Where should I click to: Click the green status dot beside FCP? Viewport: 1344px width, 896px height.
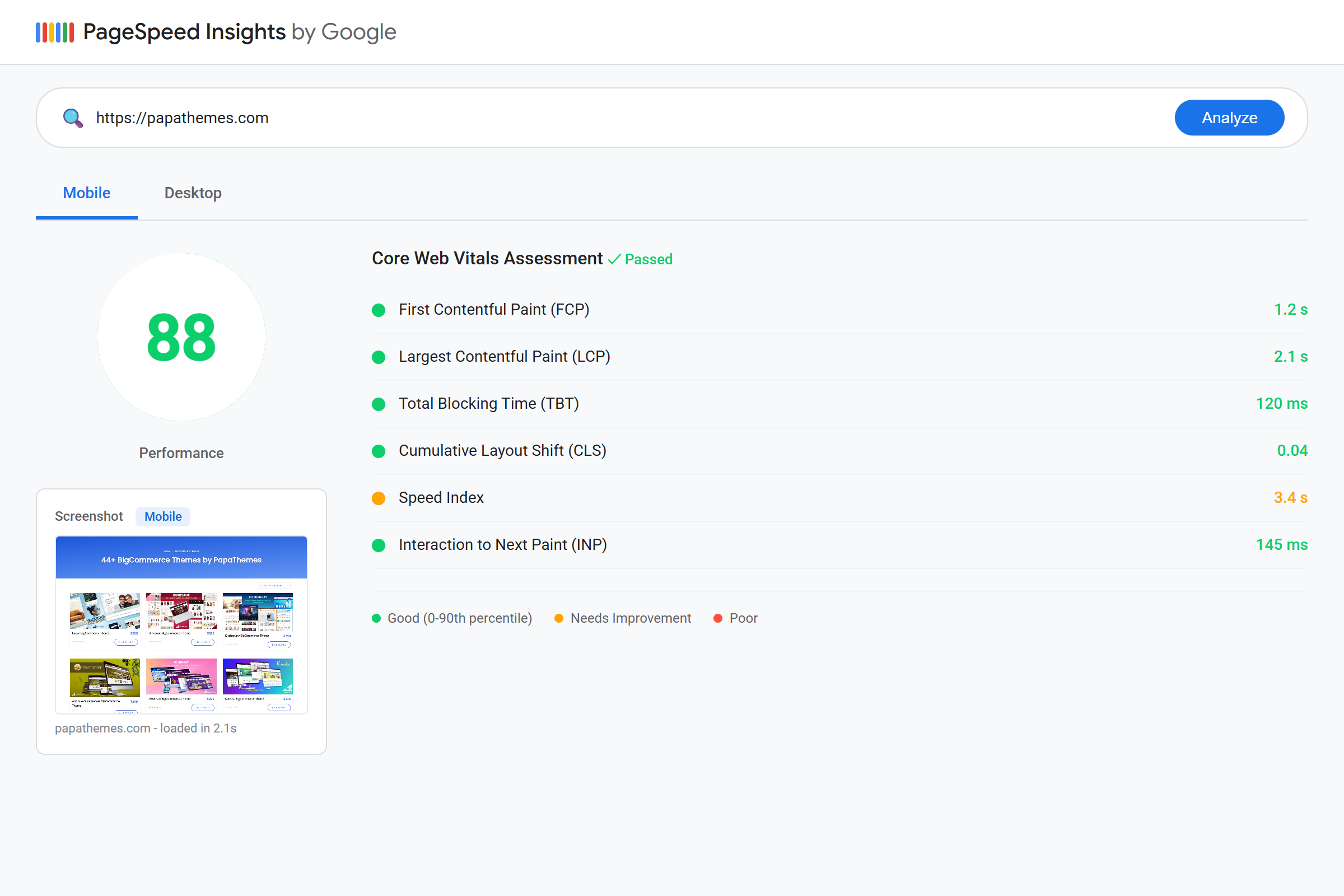click(379, 310)
